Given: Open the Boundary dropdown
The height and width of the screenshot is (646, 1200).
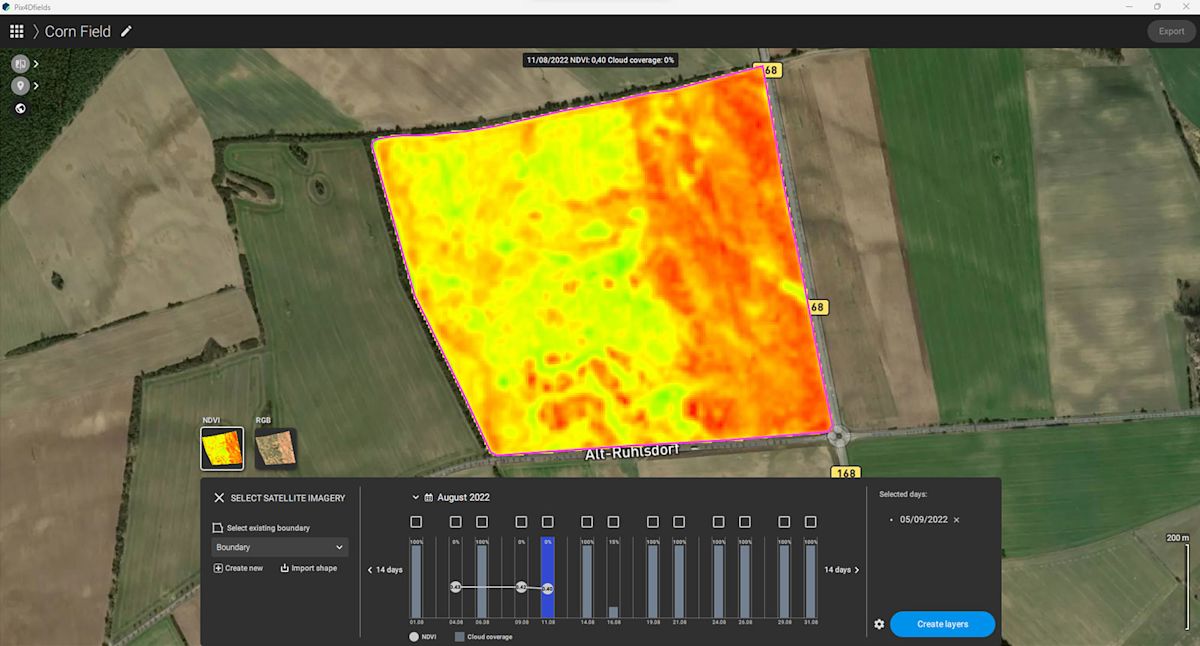Looking at the screenshot, I should click(279, 547).
